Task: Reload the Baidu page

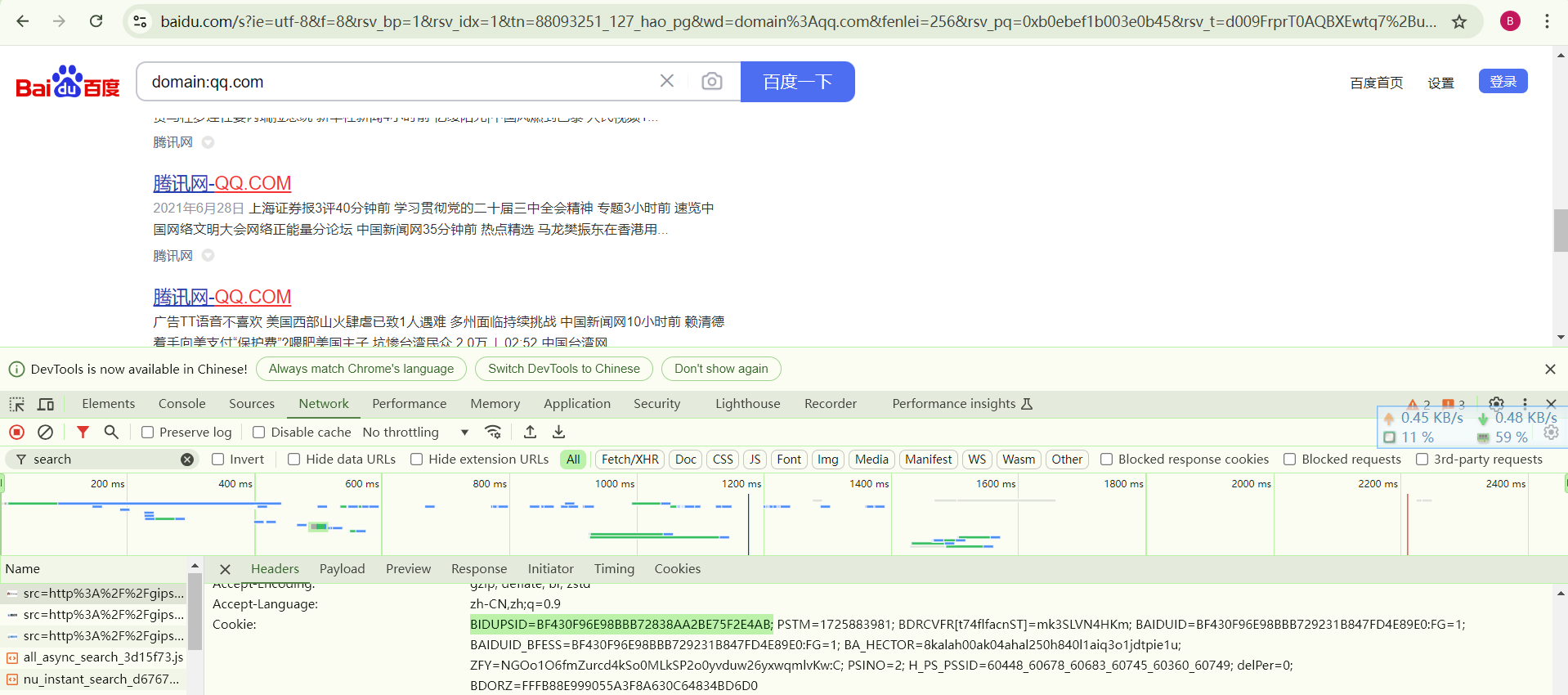Action: point(96,21)
